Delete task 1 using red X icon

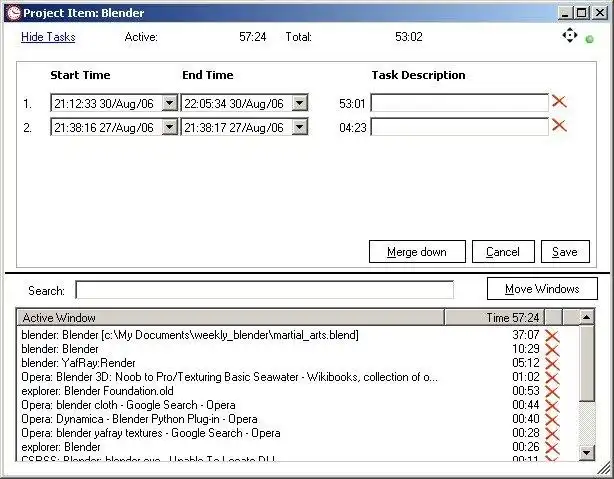pyautogui.click(x=559, y=101)
